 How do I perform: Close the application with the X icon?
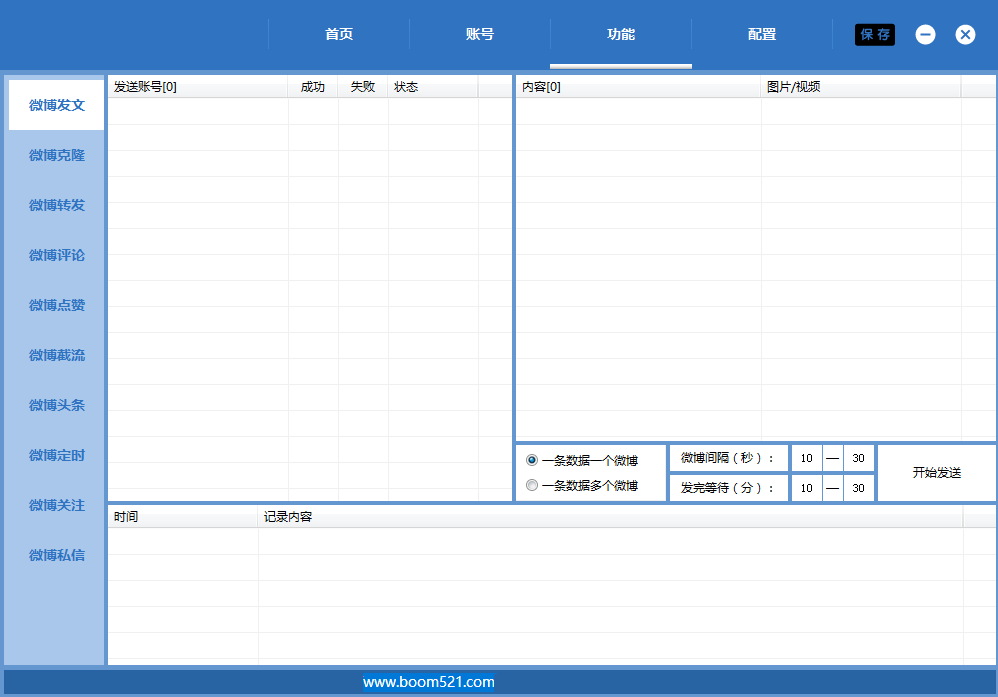click(x=965, y=34)
